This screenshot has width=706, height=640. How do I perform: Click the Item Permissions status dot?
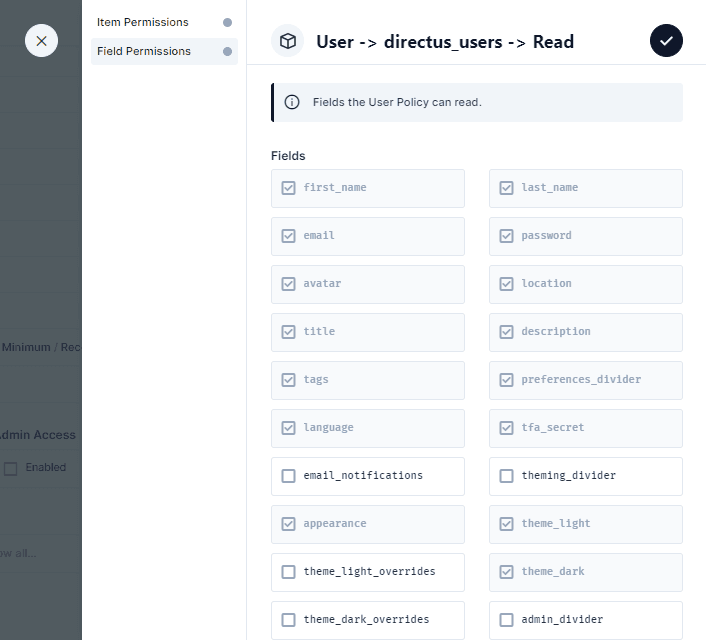(227, 23)
